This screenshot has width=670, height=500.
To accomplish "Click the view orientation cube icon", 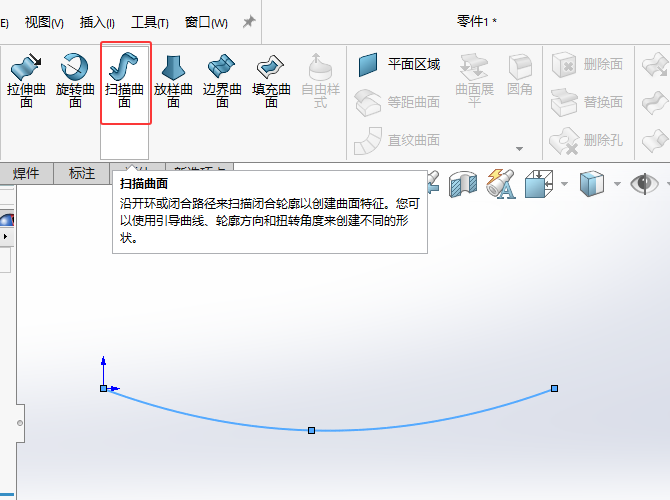I will tap(539, 184).
